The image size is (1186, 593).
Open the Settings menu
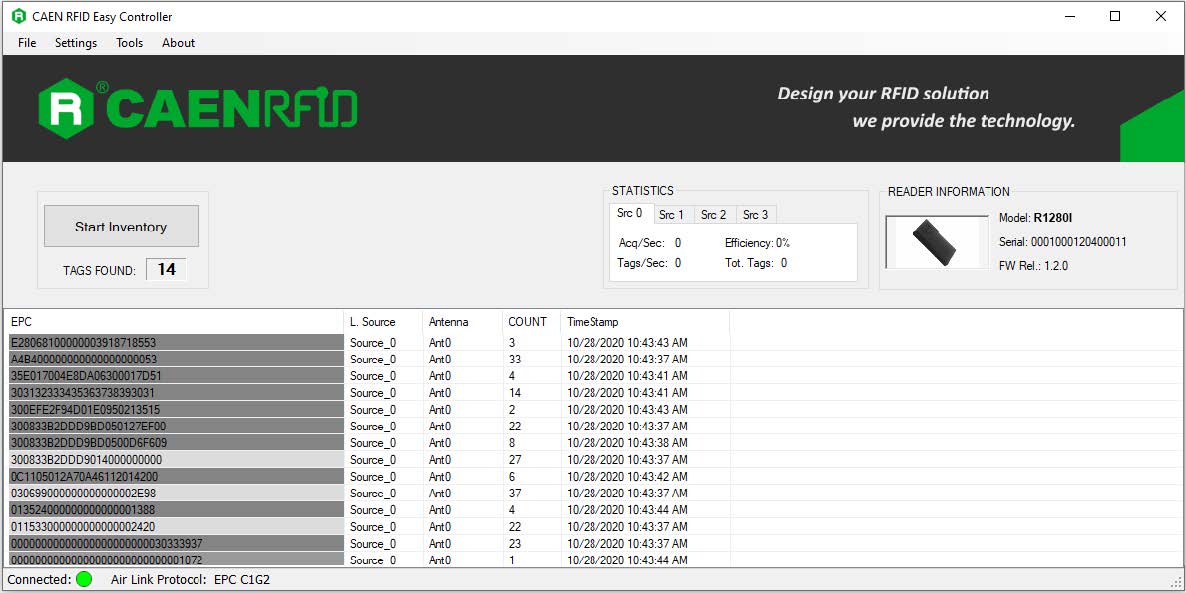coord(76,43)
